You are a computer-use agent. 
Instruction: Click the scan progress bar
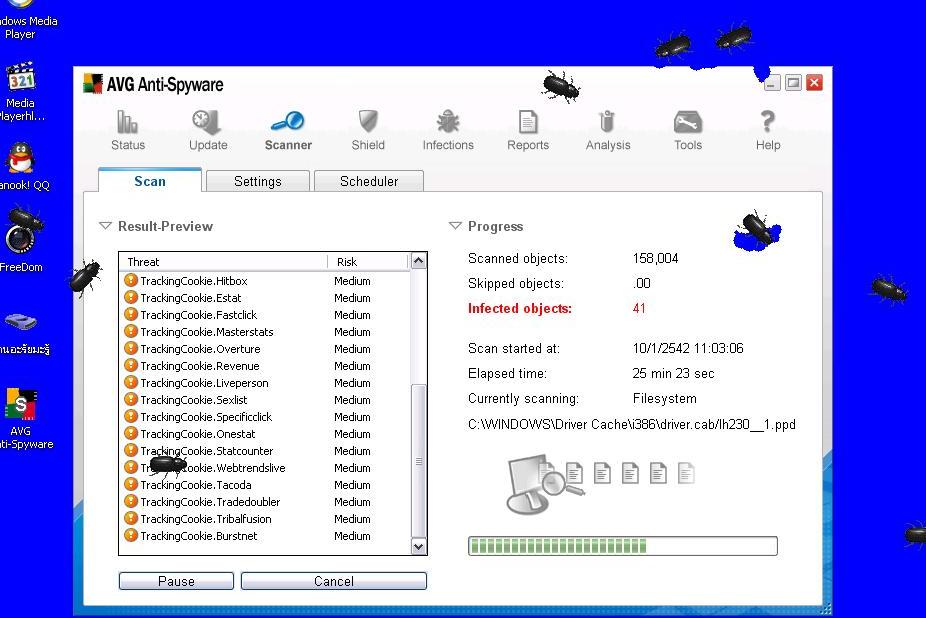pos(622,546)
